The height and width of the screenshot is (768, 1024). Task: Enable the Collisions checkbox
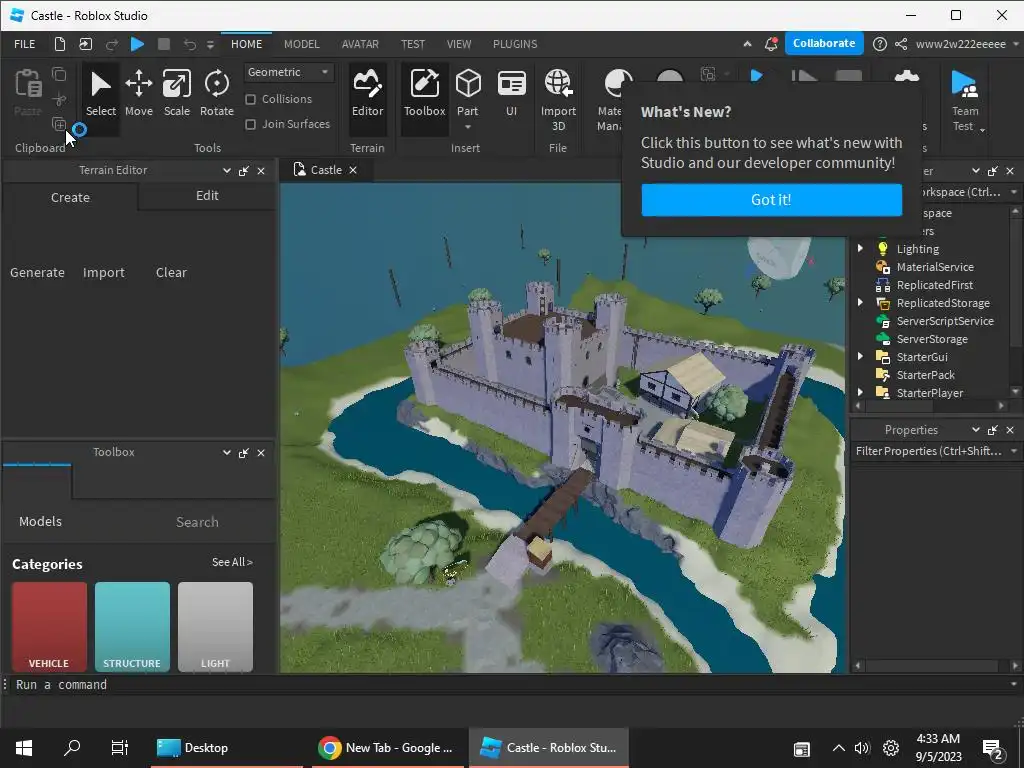[x=250, y=99]
